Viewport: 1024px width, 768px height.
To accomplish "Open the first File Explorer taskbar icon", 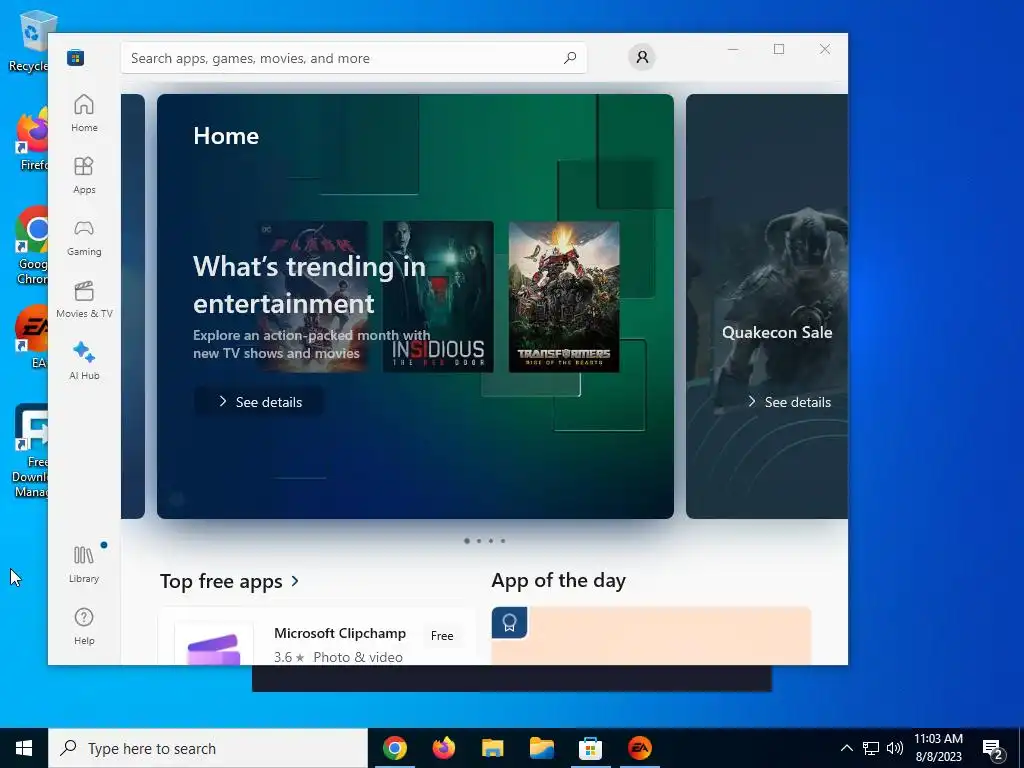I will coord(492,748).
